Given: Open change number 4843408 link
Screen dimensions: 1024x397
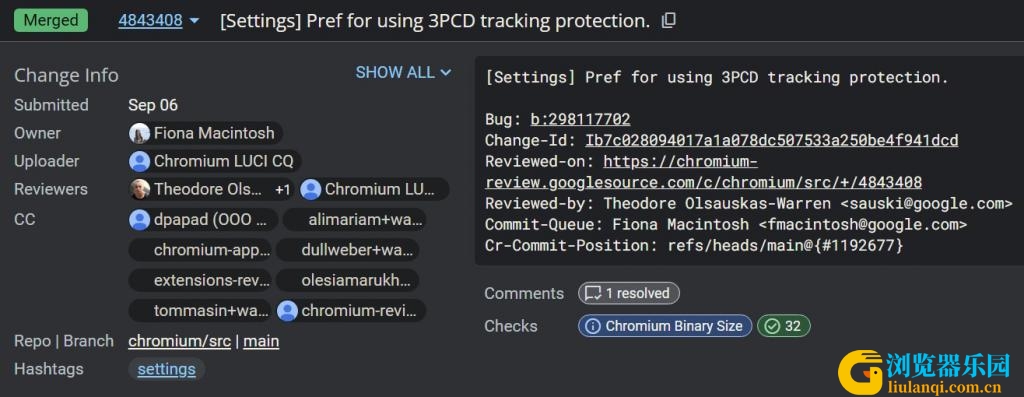Looking at the screenshot, I should click(150, 21).
